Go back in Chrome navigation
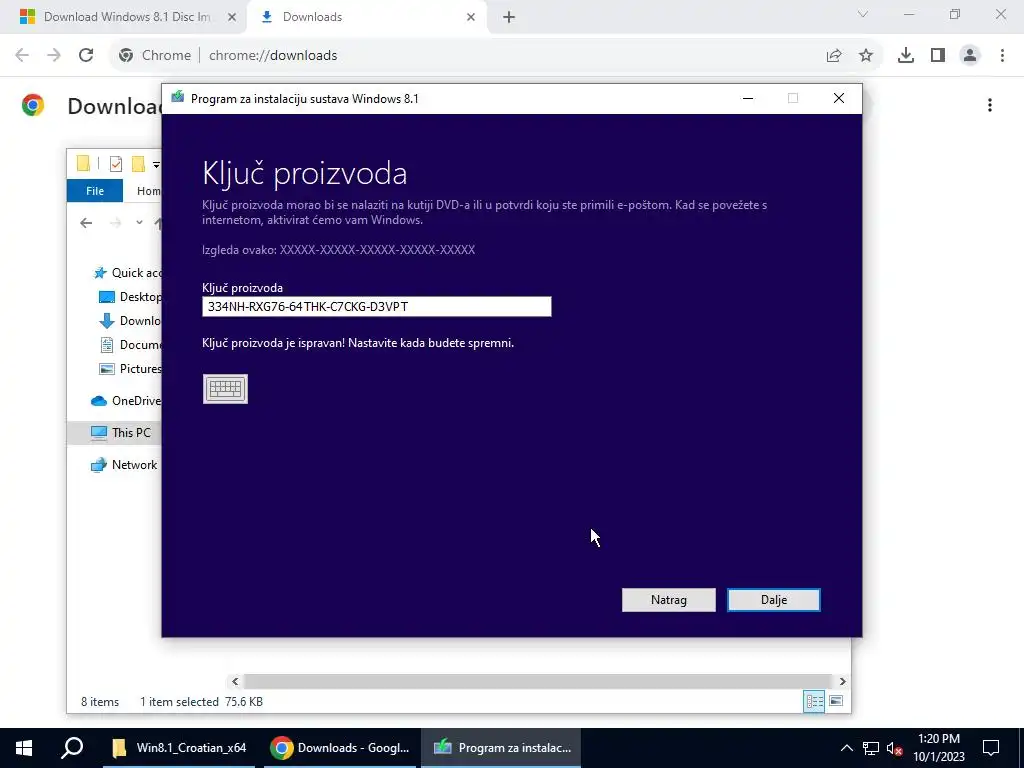Screen dimensions: 1024x768 [22, 56]
